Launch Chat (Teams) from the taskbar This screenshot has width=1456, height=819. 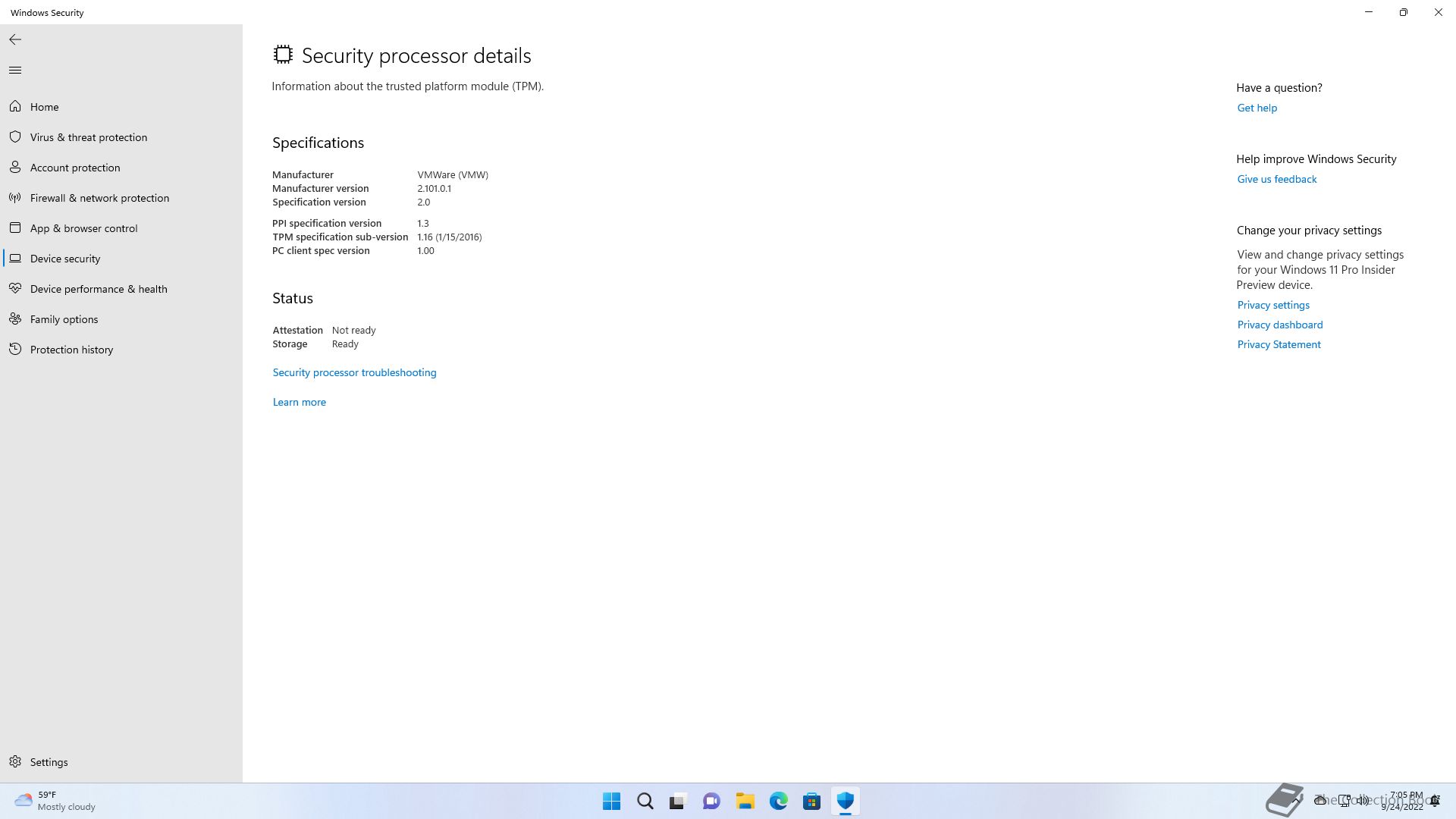pyautogui.click(x=711, y=801)
